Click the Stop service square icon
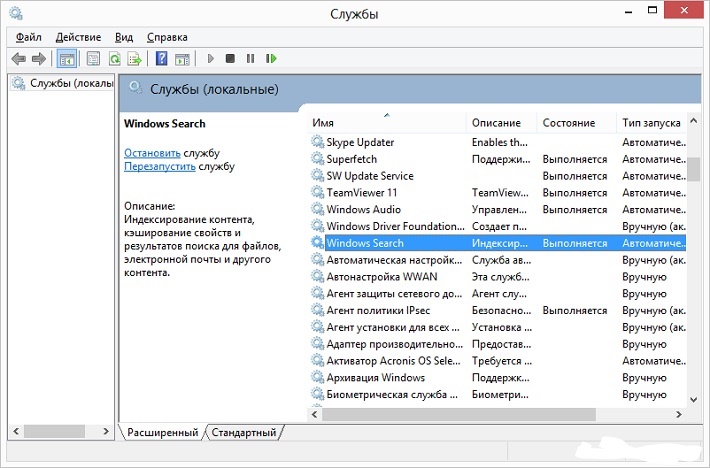 230,58
